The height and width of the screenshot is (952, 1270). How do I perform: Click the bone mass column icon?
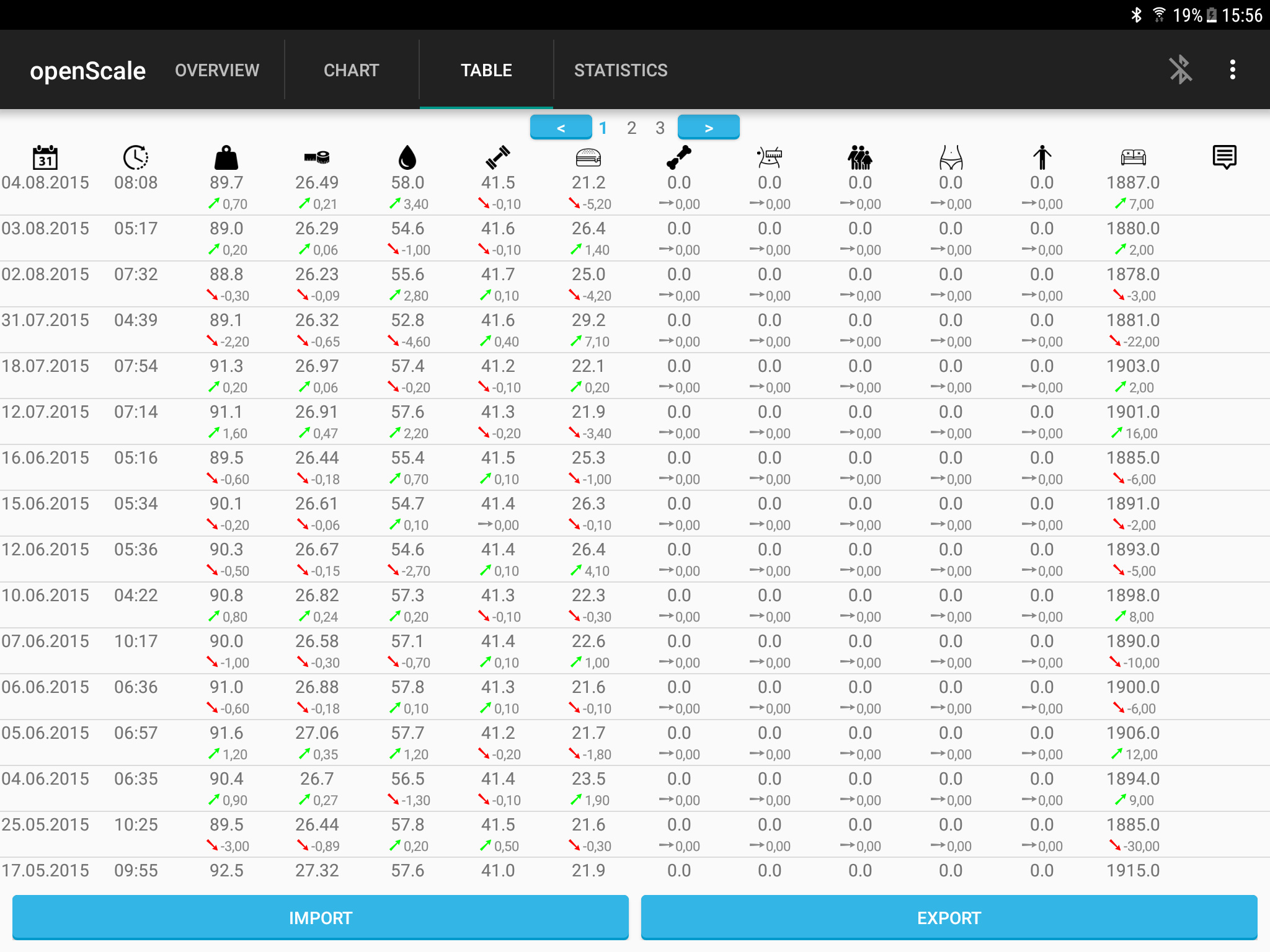[x=679, y=157]
